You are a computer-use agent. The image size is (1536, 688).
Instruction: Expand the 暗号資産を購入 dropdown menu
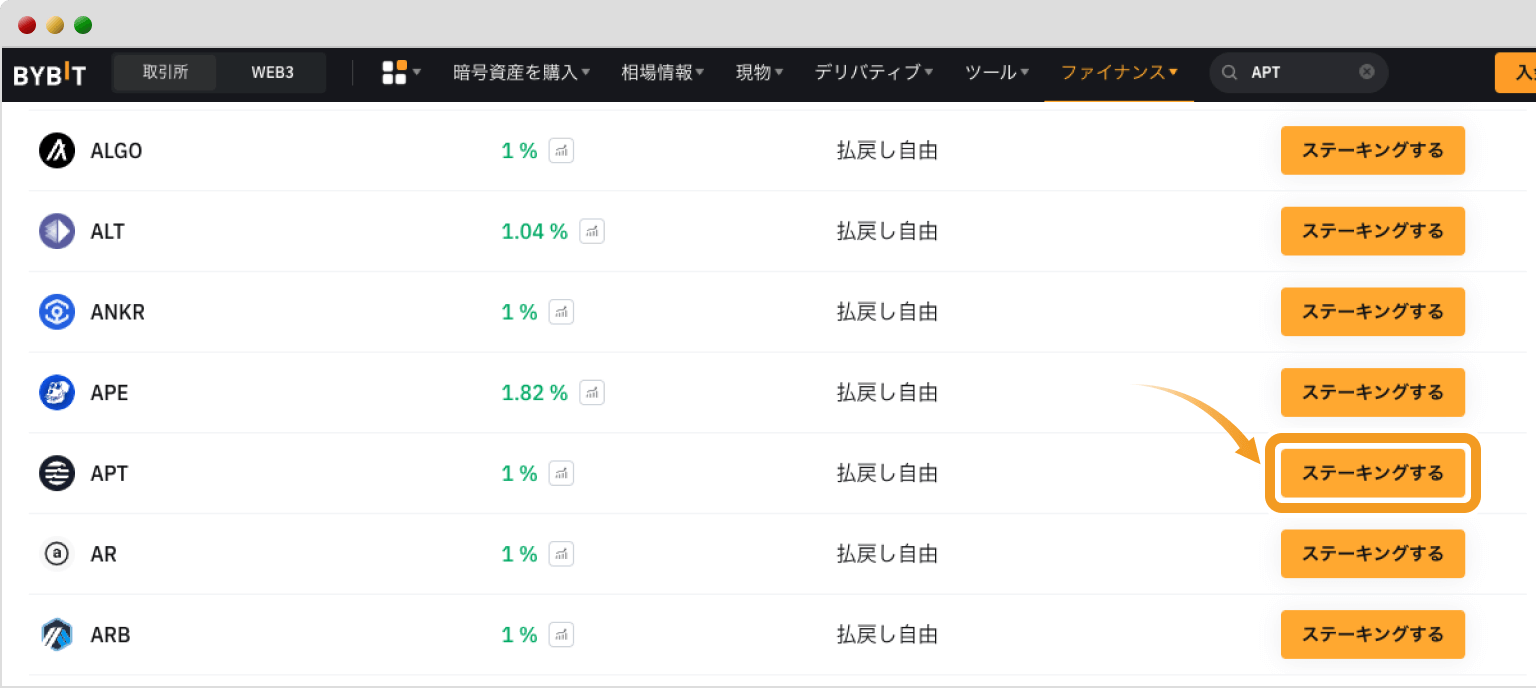[x=521, y=72]
